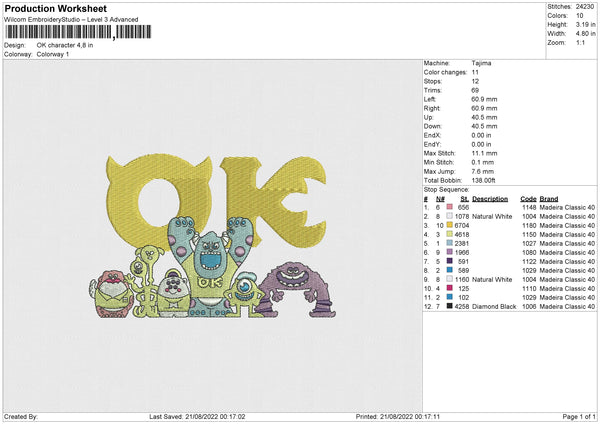
Task: Select the Colorway 1 value
Action: tap(53, 54)
